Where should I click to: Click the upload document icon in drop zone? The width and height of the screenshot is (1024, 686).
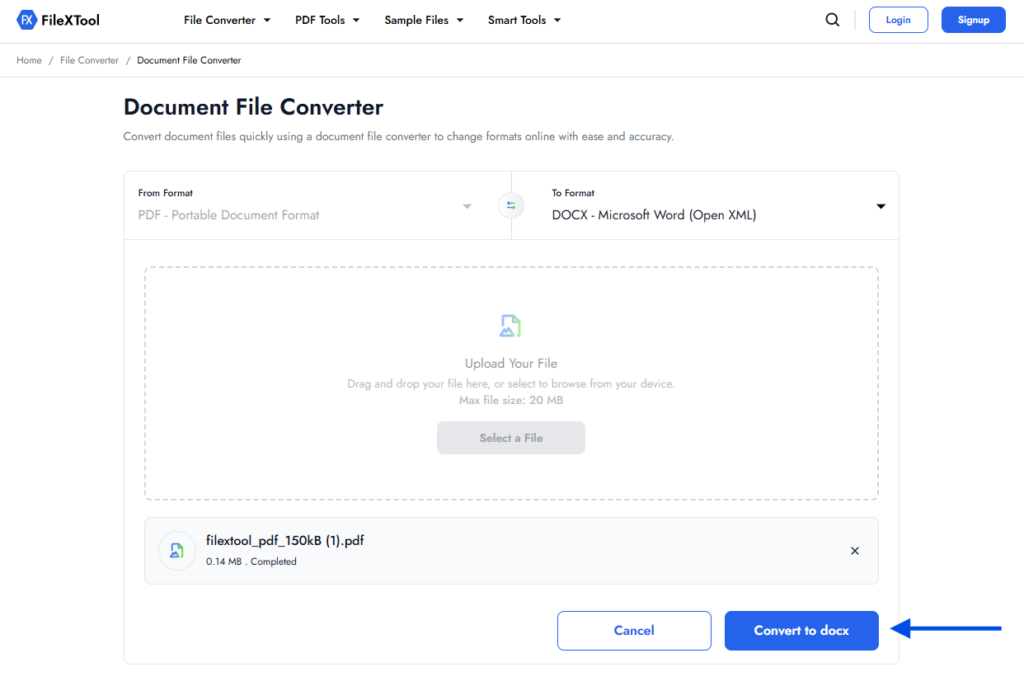coord(511,324)
